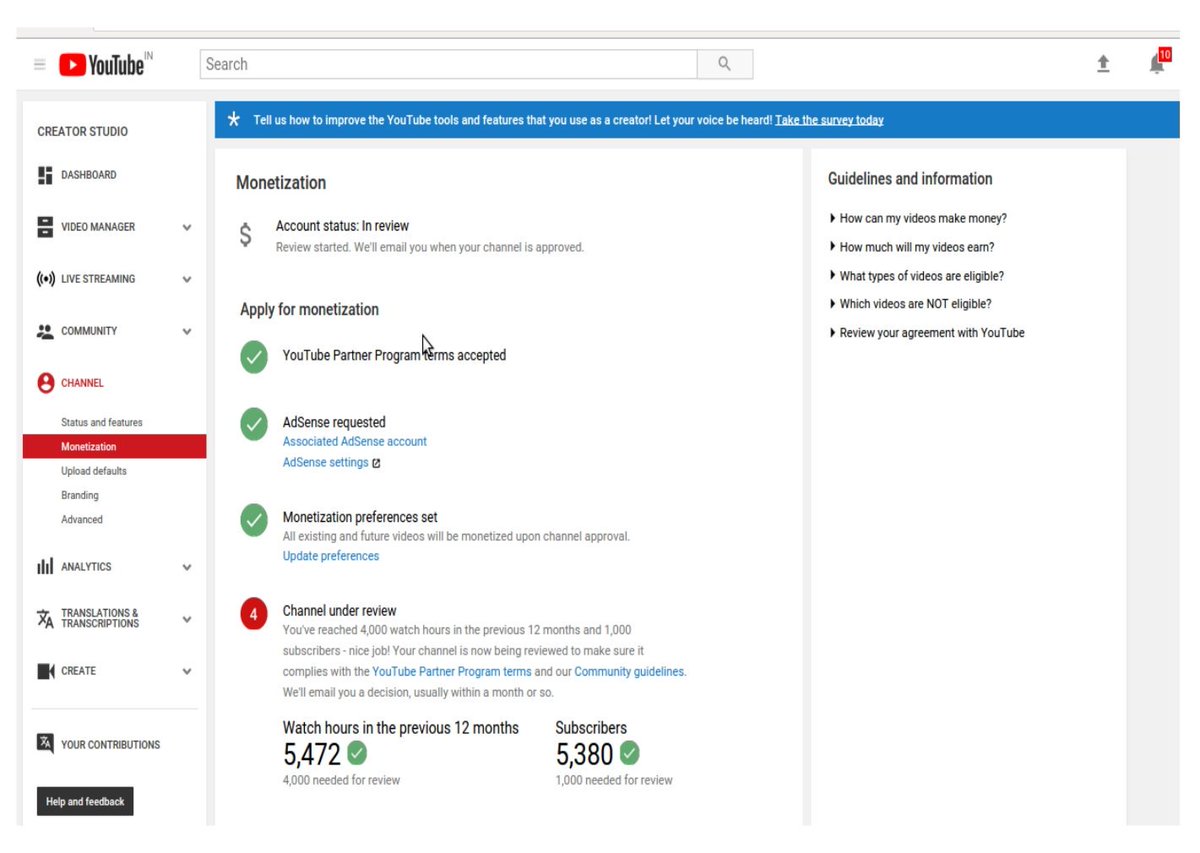
Task: Expand the Community section chevron
Action: click(x=187, y=332)
